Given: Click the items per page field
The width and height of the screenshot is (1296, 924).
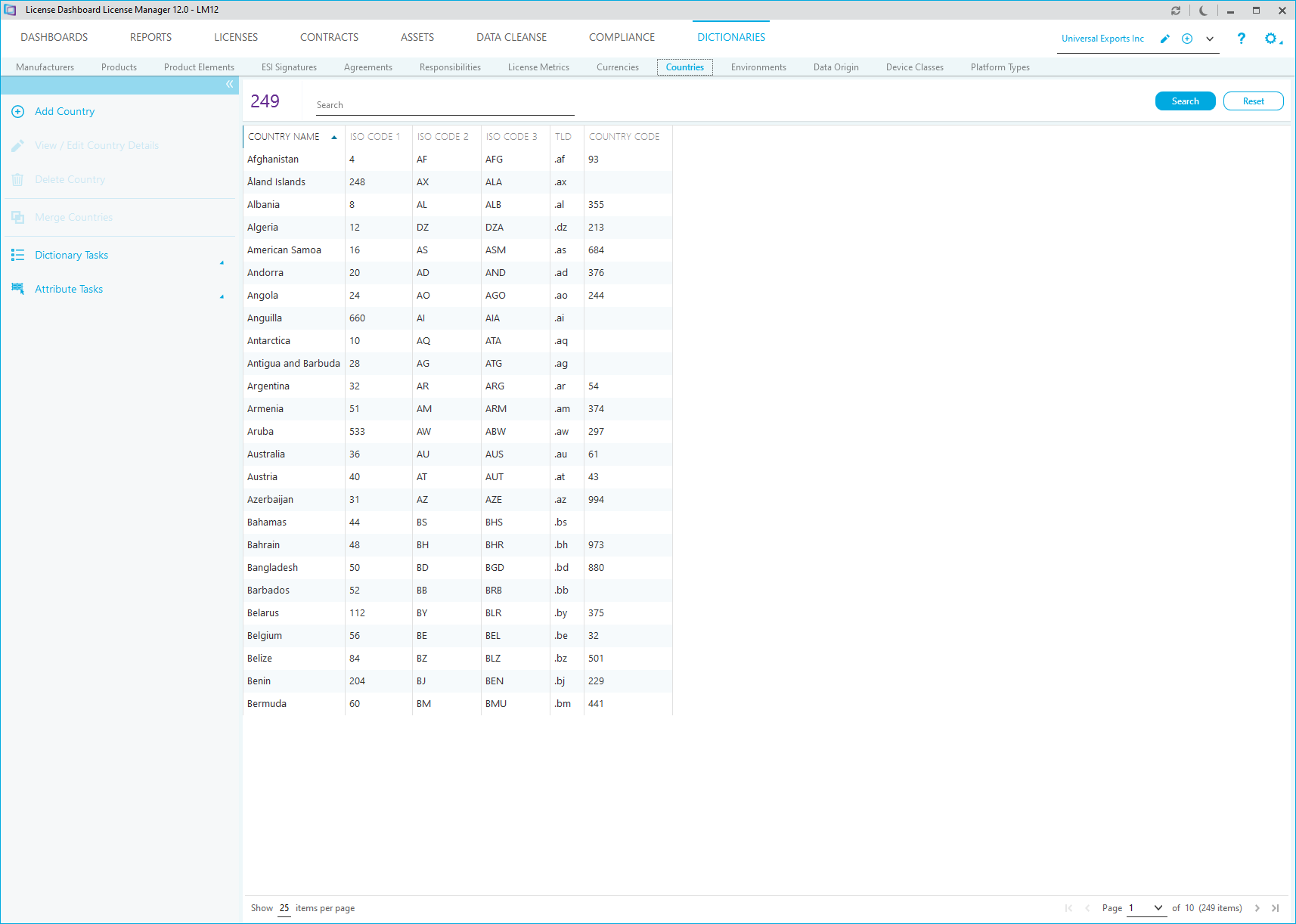Looking at the screenshot, I should [x=284, y=908].
